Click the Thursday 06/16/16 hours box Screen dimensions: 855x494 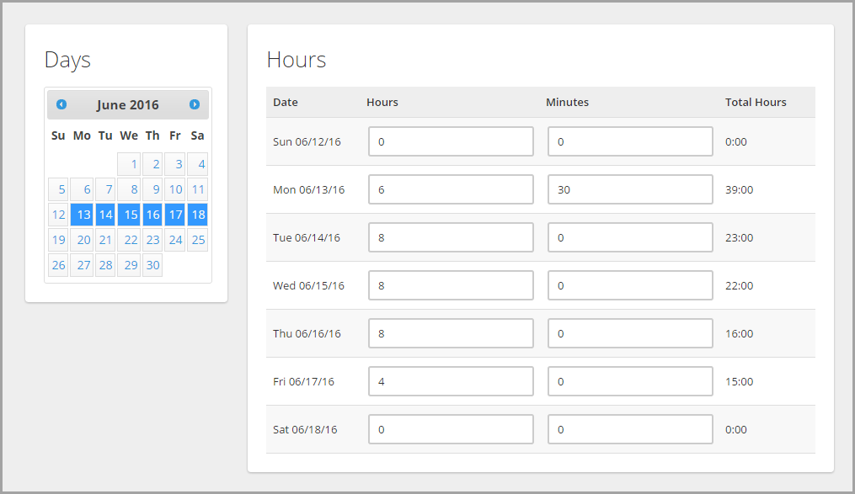coord(451,334)
